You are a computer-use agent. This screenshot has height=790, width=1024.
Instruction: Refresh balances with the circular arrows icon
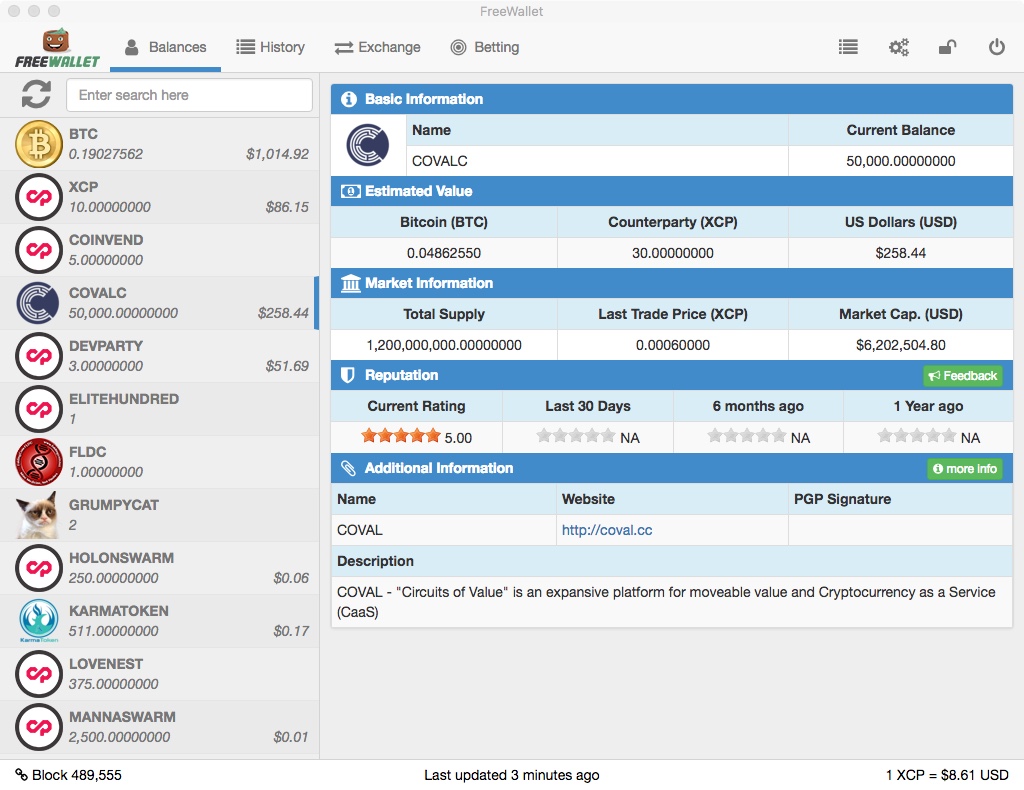point(36,95)
